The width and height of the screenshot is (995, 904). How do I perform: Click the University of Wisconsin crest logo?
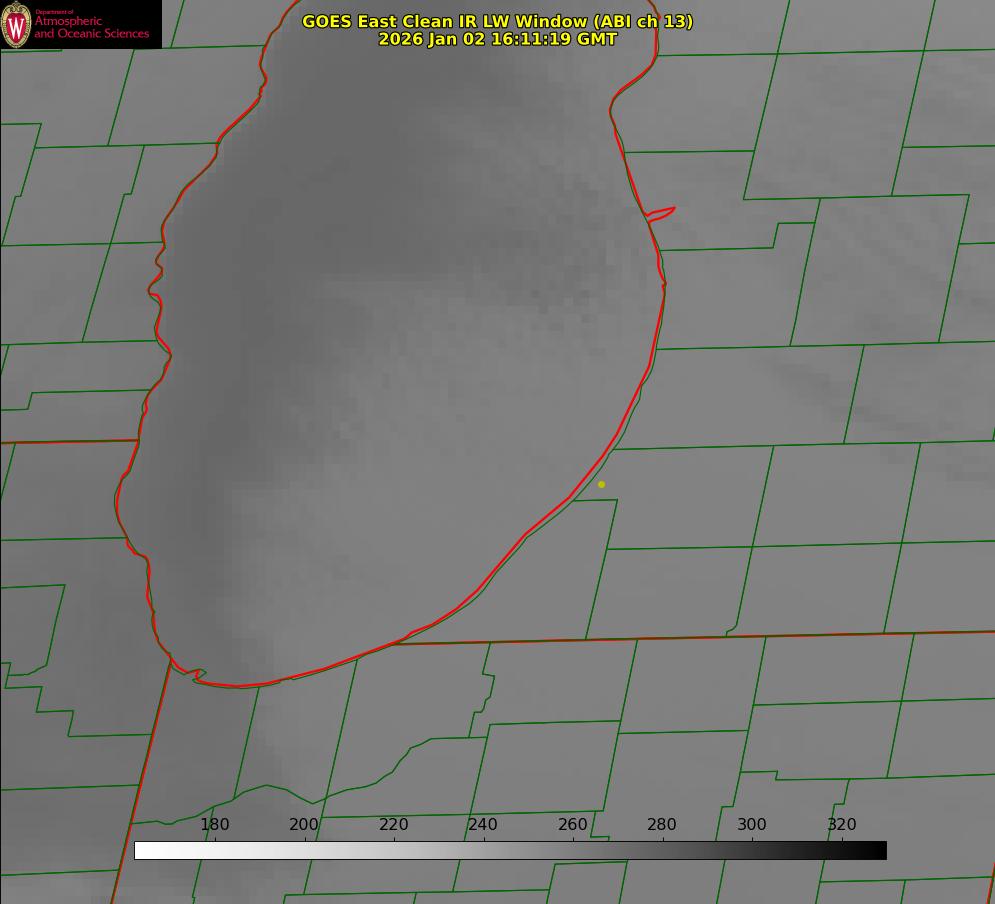pyautogui.click(x=17, y=24)
